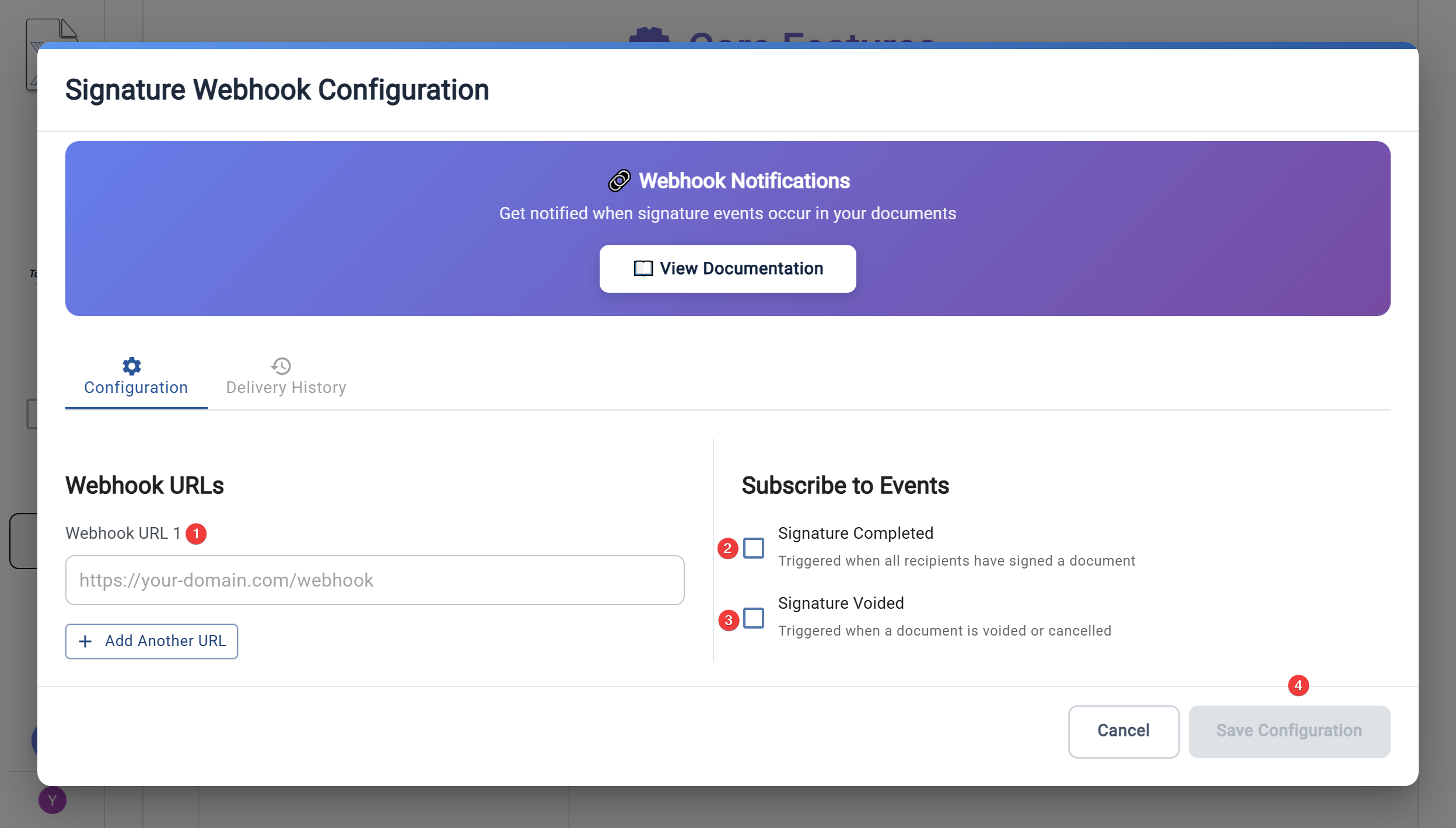Click the Save Configuration button
1456x828 pixels.
point(1289,731)
